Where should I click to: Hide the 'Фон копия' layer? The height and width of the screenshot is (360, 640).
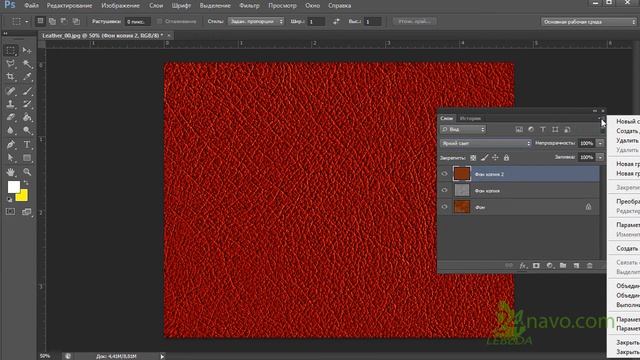click(x=444, y=190)
